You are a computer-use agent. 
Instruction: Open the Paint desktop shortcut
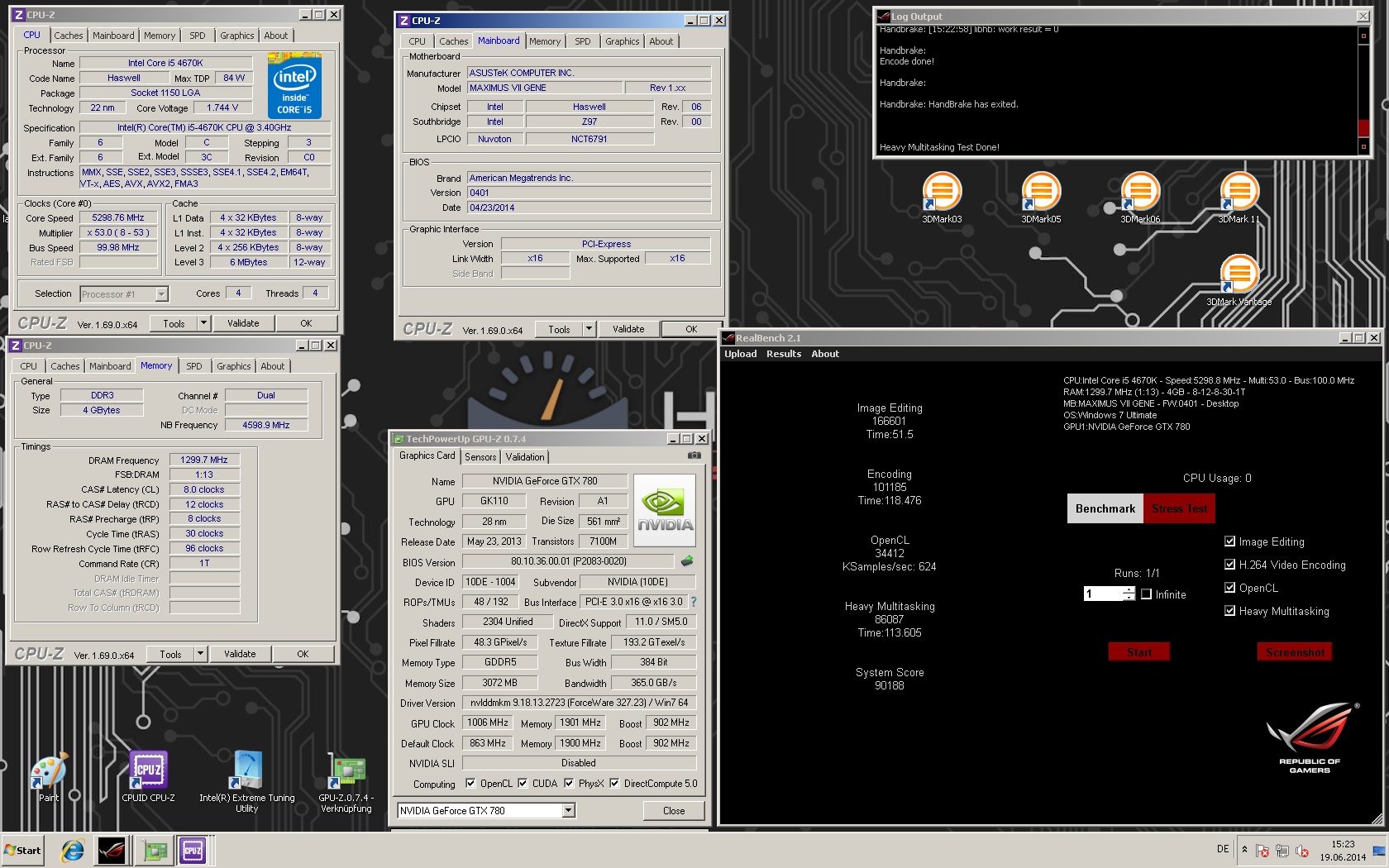pos(49,775)
